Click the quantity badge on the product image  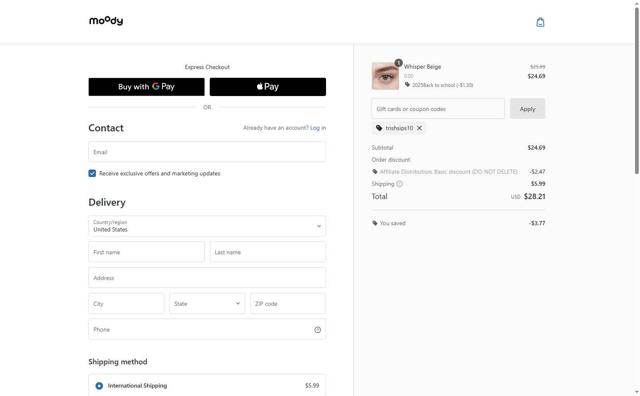(398, 63)
